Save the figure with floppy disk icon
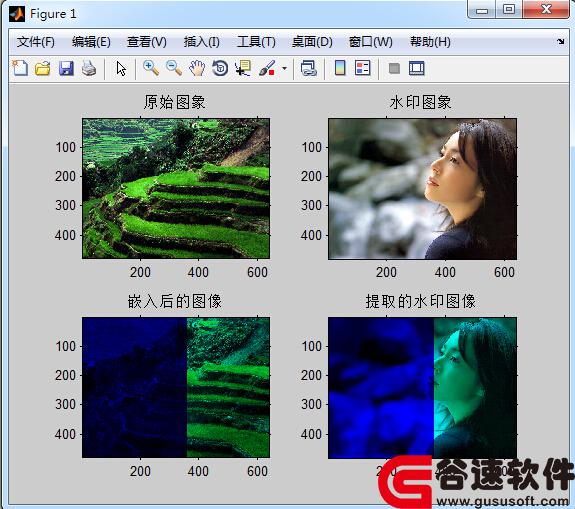The width and height of the screenshot is (575, 509). [x=66, y=69]
